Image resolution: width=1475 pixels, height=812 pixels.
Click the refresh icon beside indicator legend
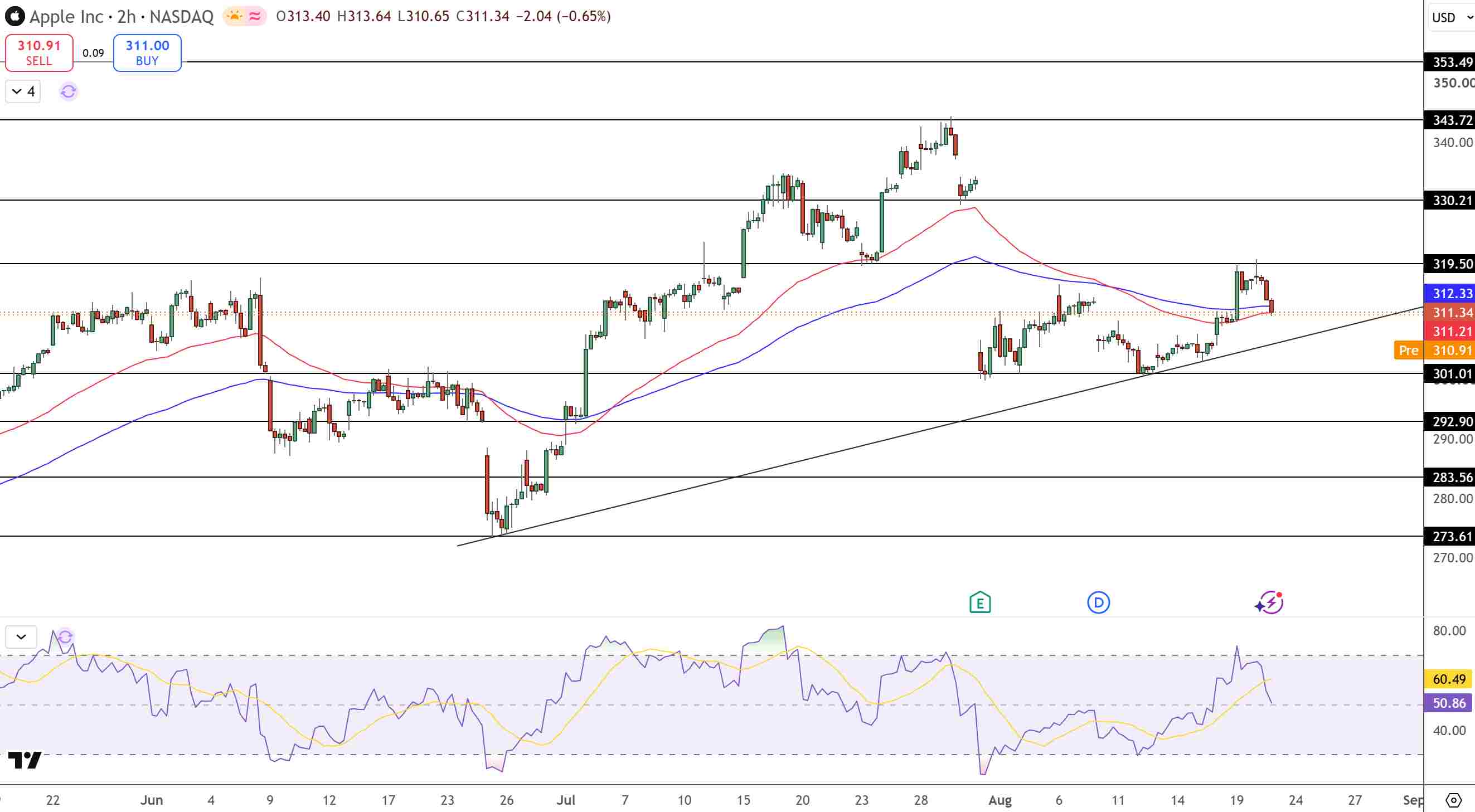68,91
